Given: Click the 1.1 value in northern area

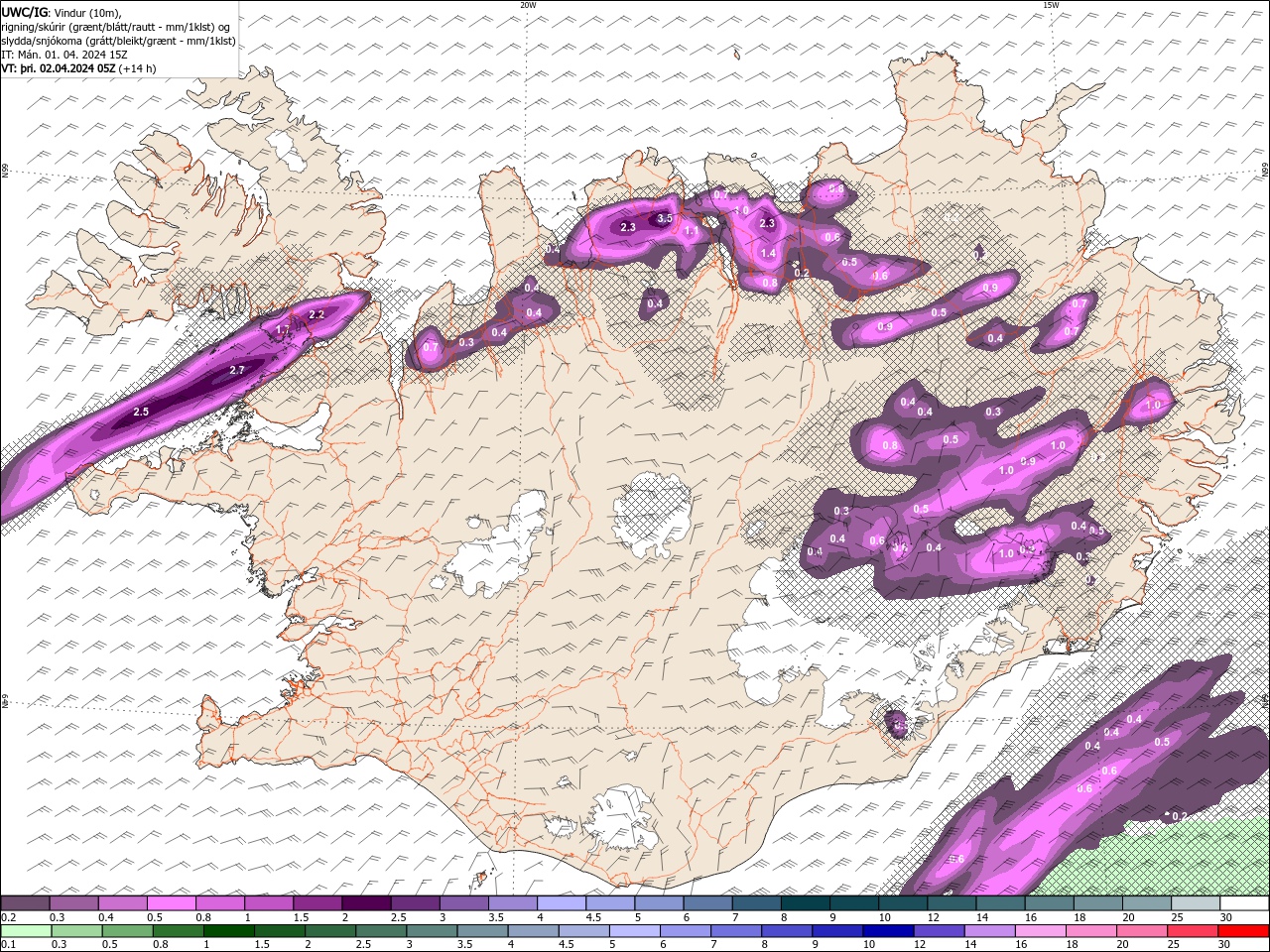Looking at the screenshot, I should (x=692, y=231).
